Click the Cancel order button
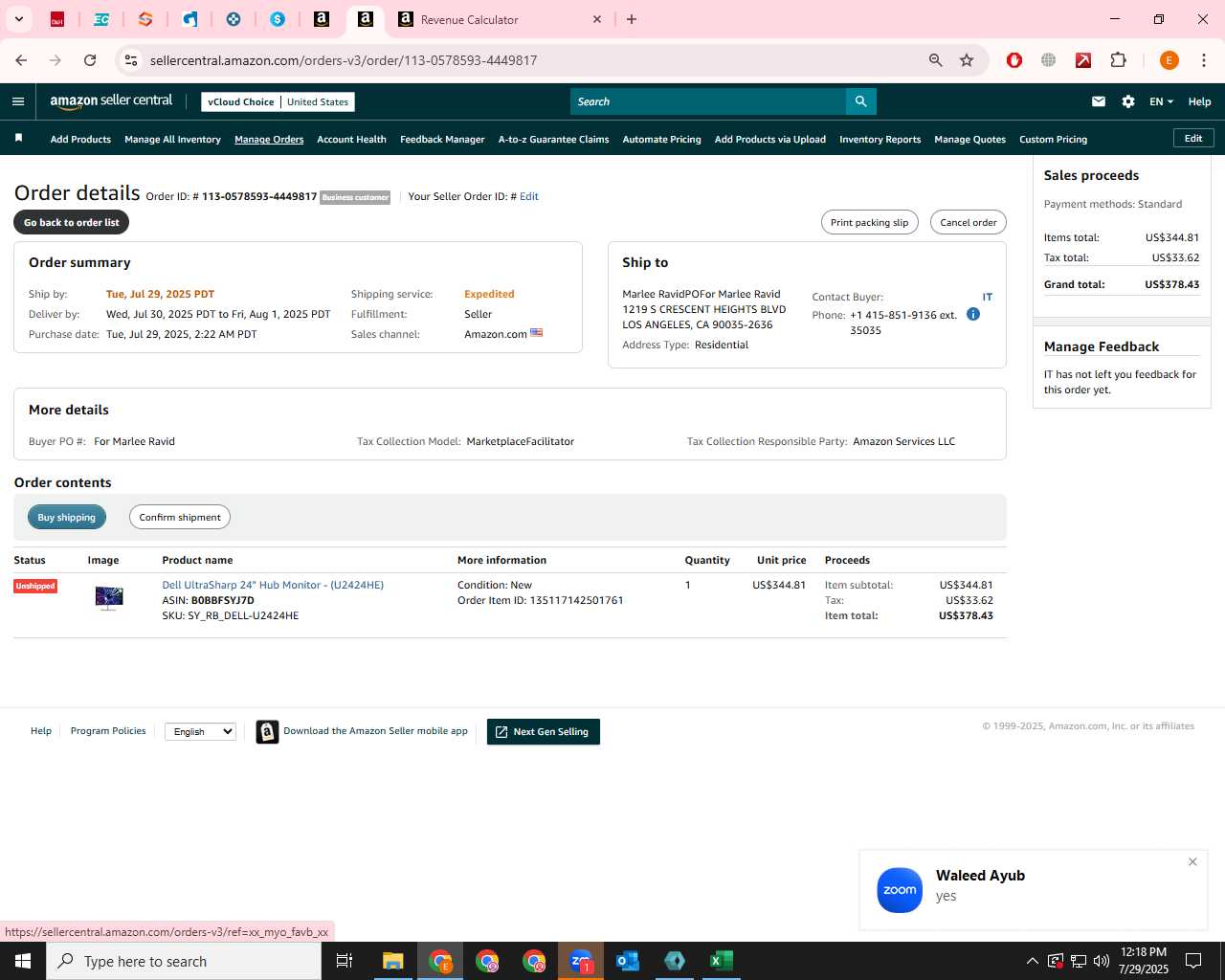1225x980 pixels. (x=968, y=222)
